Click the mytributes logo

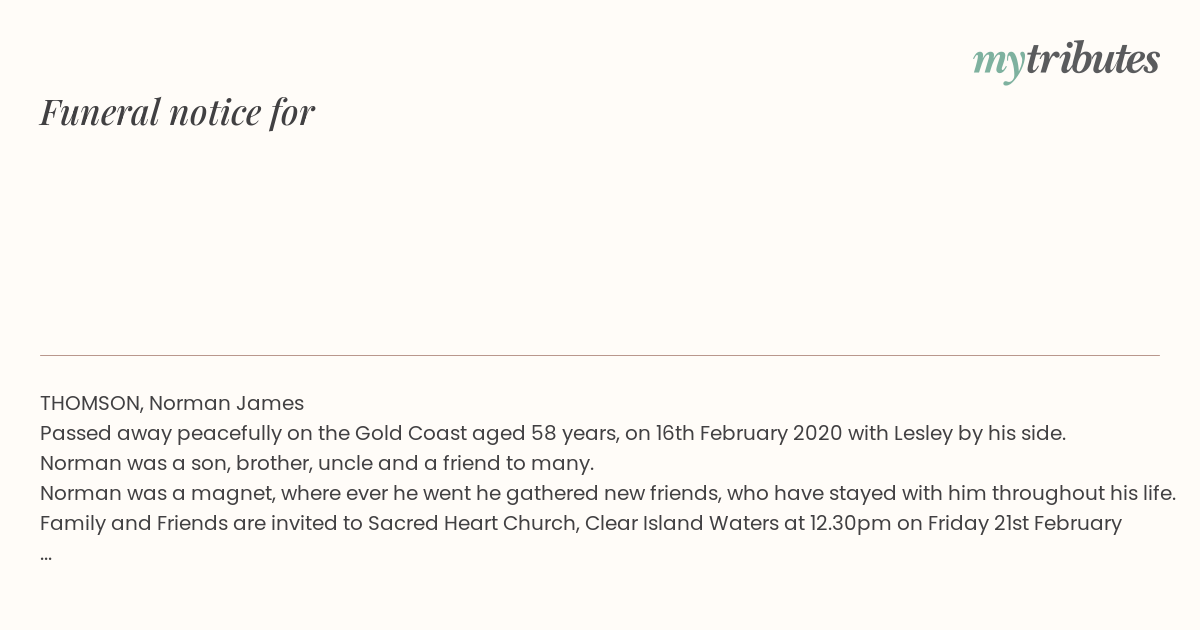click(1066, 61)
